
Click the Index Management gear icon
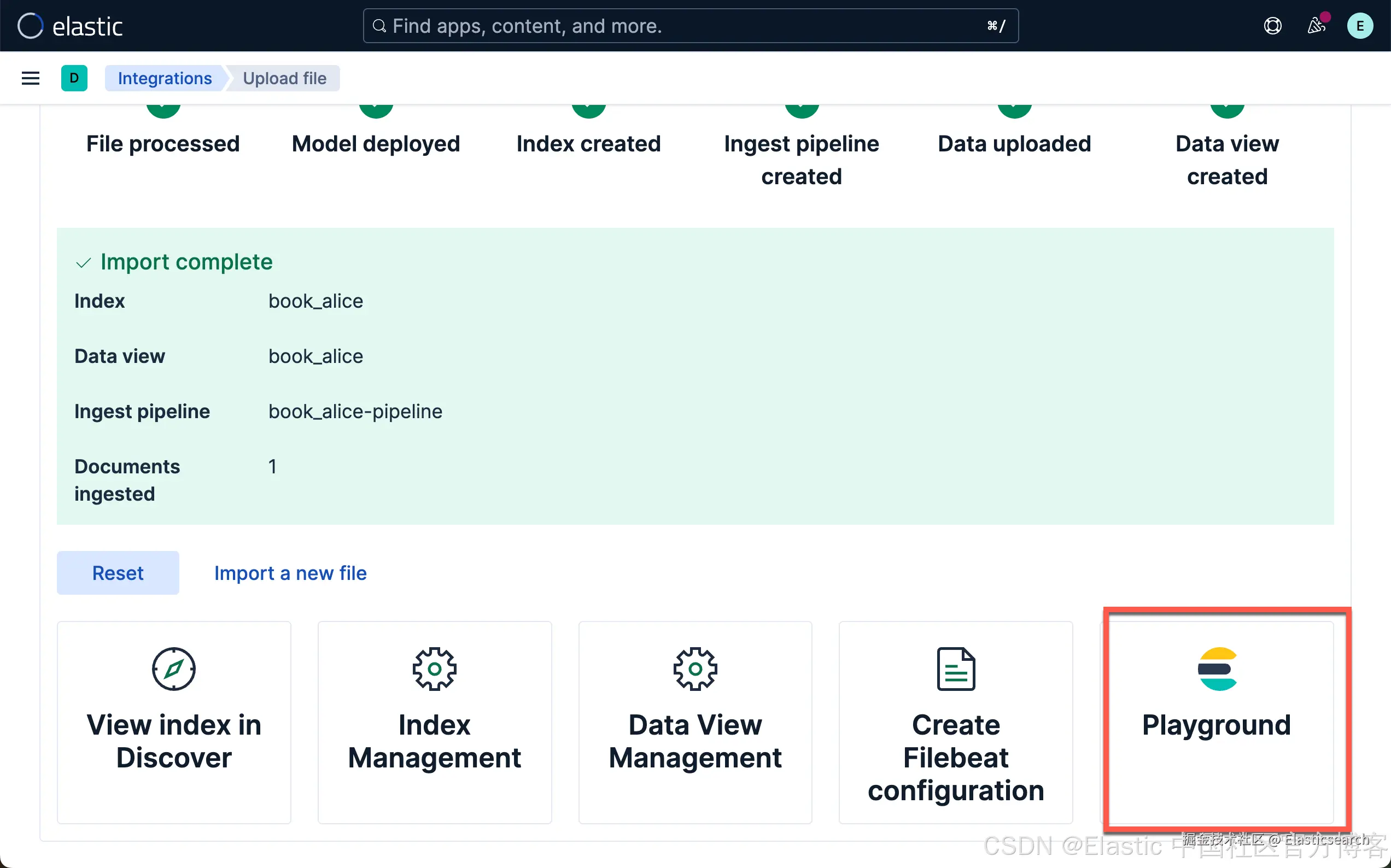tap(435, 669)
